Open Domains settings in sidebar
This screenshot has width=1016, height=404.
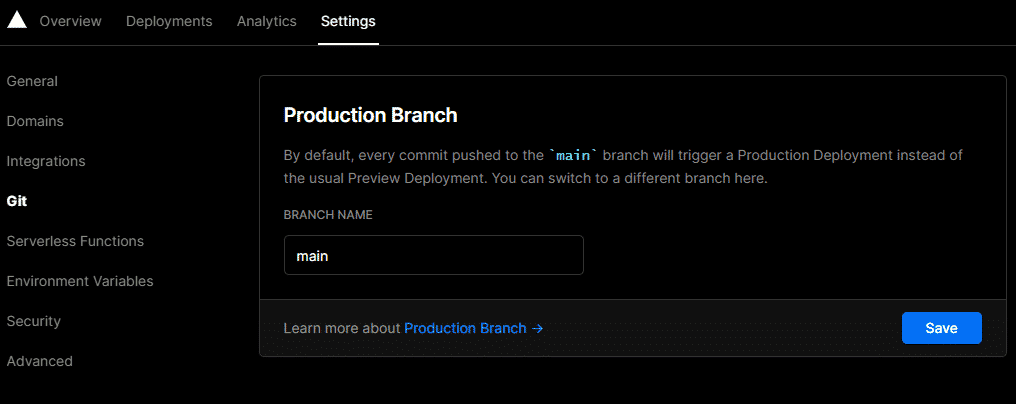pyautogui.click(x=35, y=121)
